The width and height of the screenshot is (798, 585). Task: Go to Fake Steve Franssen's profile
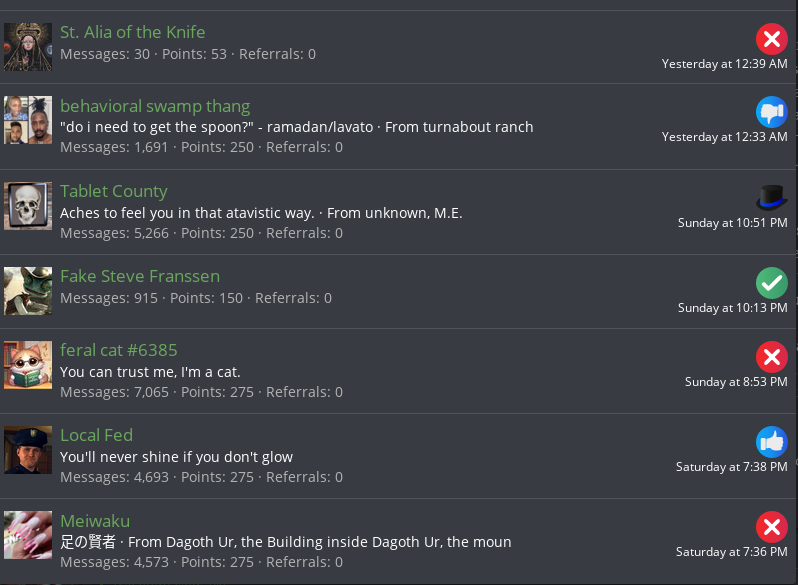tap(140, 276)
